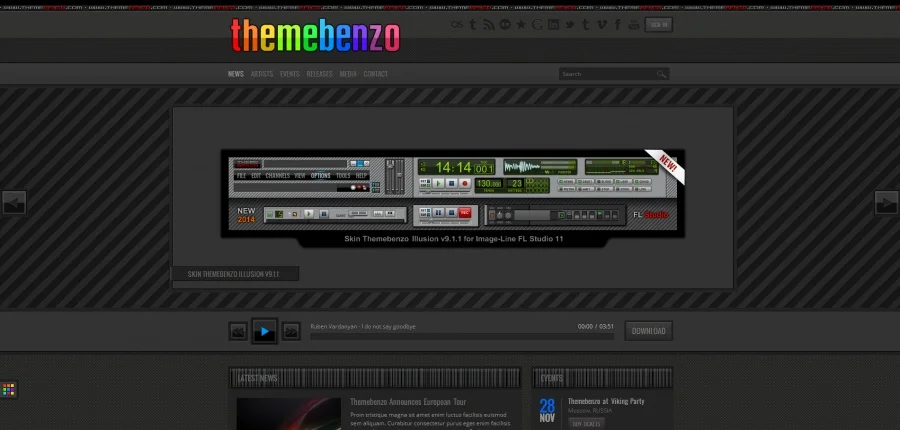Open Themebenzo Announces European Tour article

(x=408, y=402)
